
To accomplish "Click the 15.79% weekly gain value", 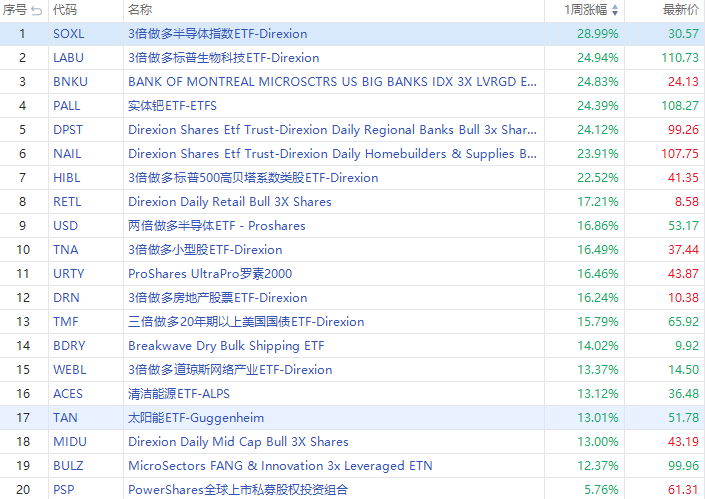I will [x=598, y=322].
